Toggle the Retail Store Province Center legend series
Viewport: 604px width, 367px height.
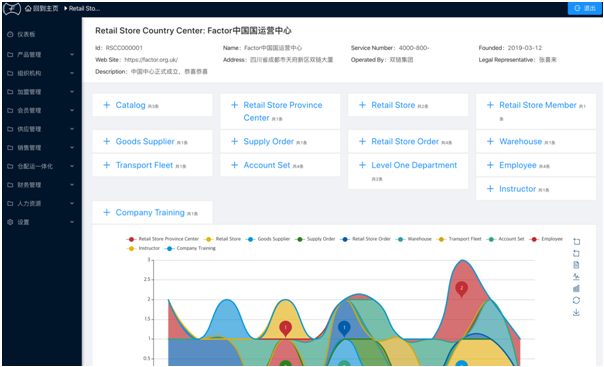(162, 239)
